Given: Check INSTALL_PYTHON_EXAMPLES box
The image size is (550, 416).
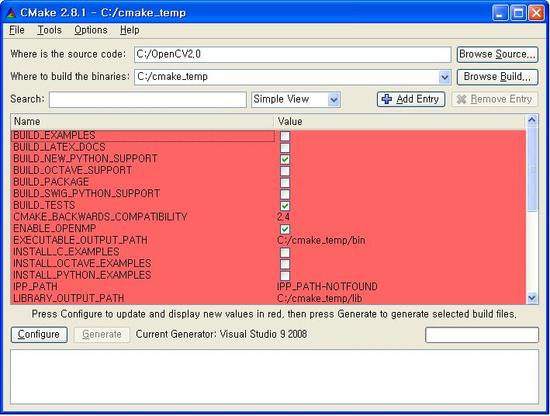Looking at the screenshot, I should coord(285,276).
